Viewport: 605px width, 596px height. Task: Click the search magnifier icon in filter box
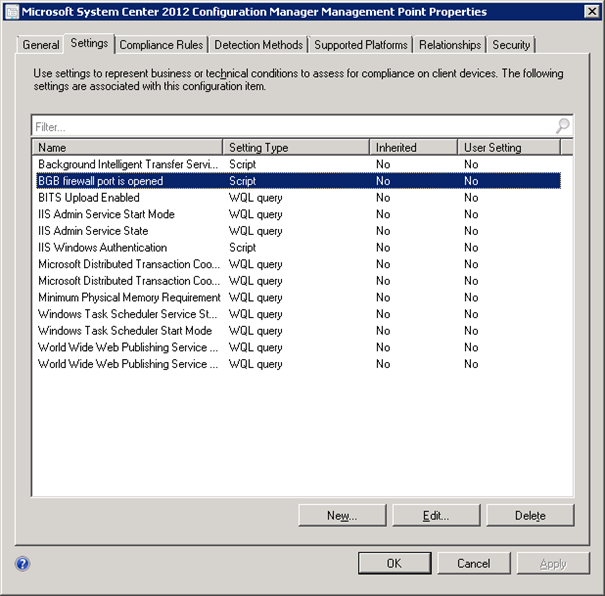click(x=563, y=126)
